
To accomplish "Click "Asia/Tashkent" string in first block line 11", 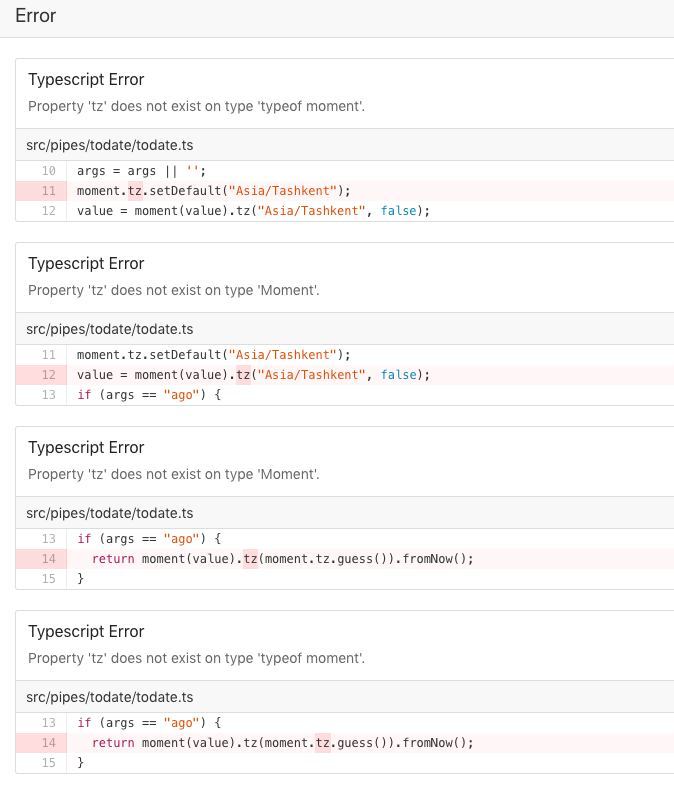I will 282,191.
